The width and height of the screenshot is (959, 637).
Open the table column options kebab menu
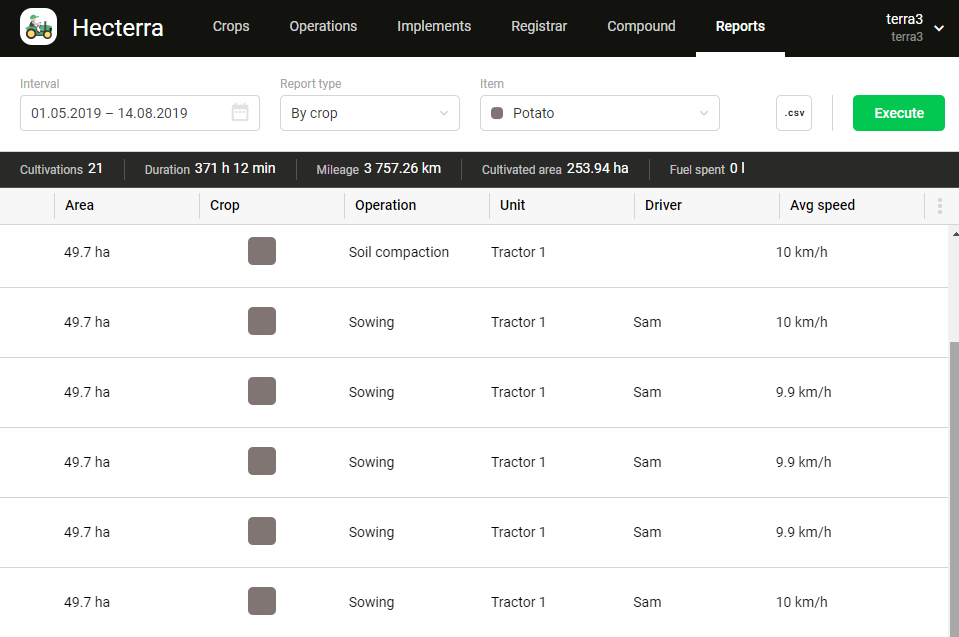938,205
